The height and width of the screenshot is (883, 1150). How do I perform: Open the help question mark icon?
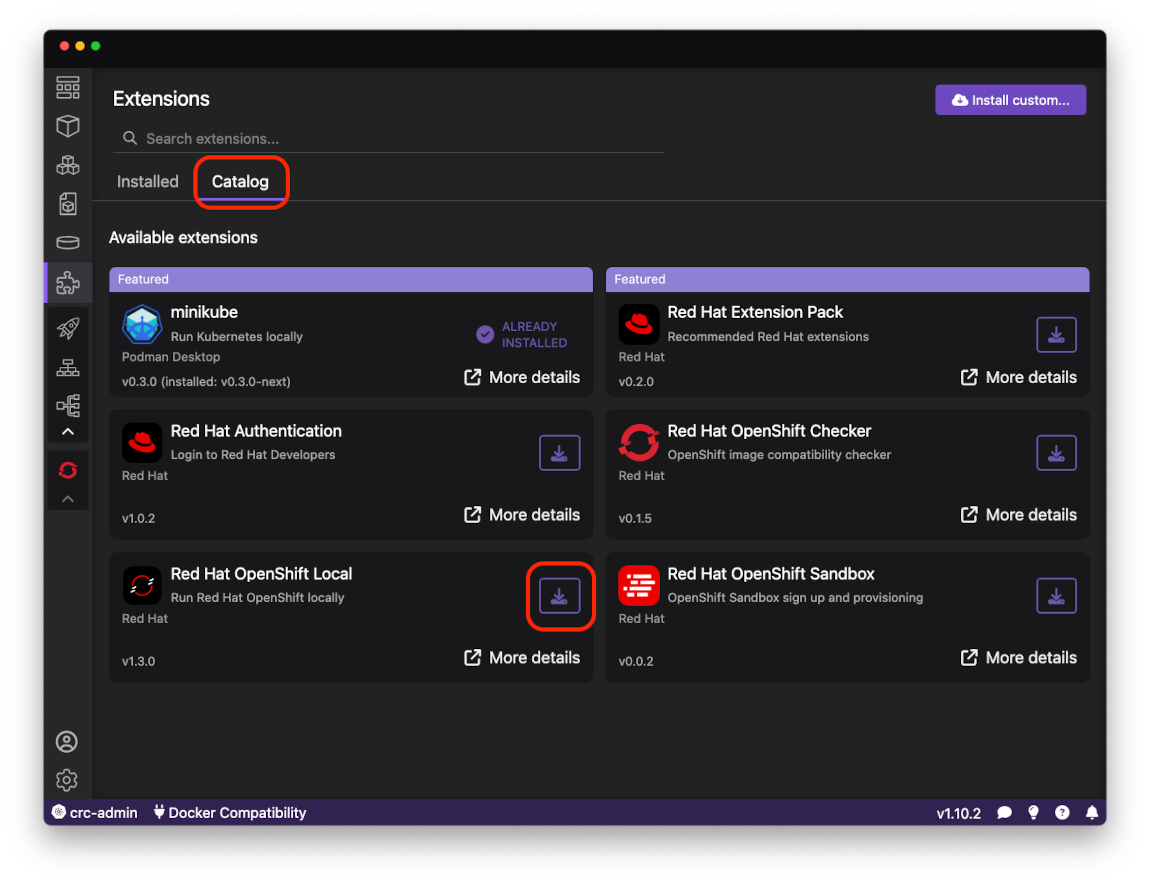point(1062,813)
